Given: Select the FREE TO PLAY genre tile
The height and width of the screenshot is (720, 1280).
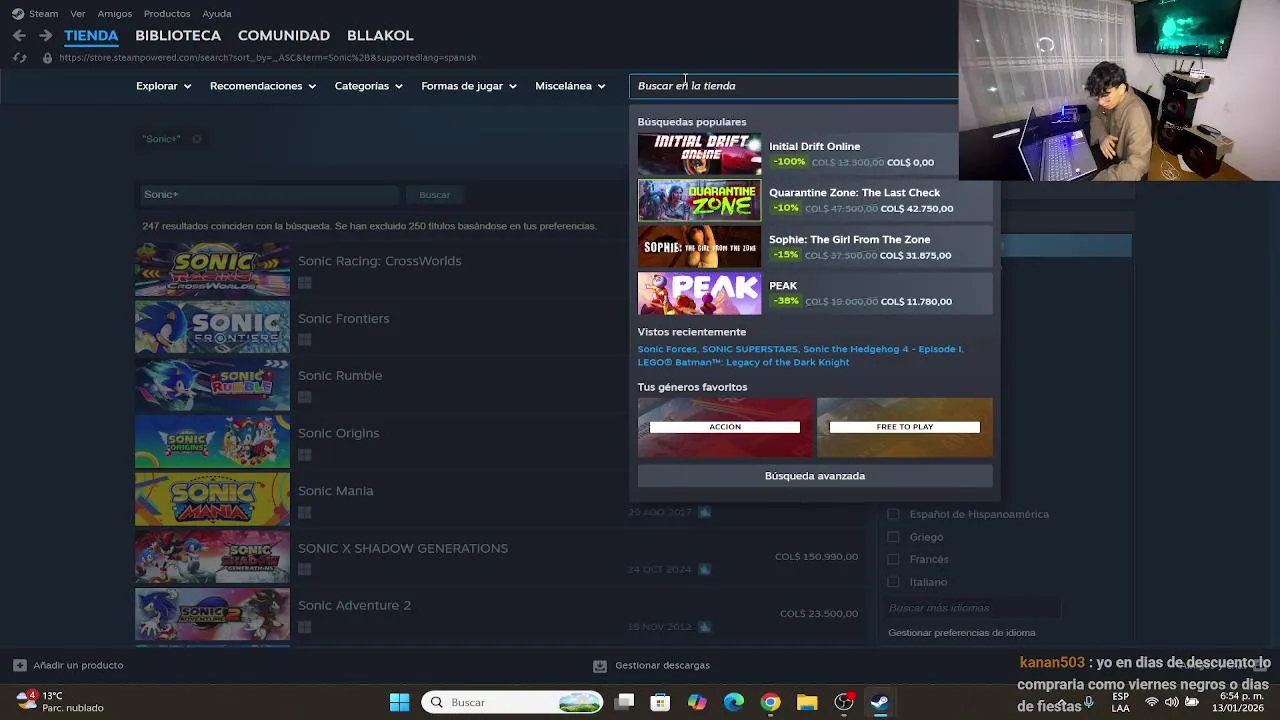Looking at the screenshot, I should (x=905, y=427).
